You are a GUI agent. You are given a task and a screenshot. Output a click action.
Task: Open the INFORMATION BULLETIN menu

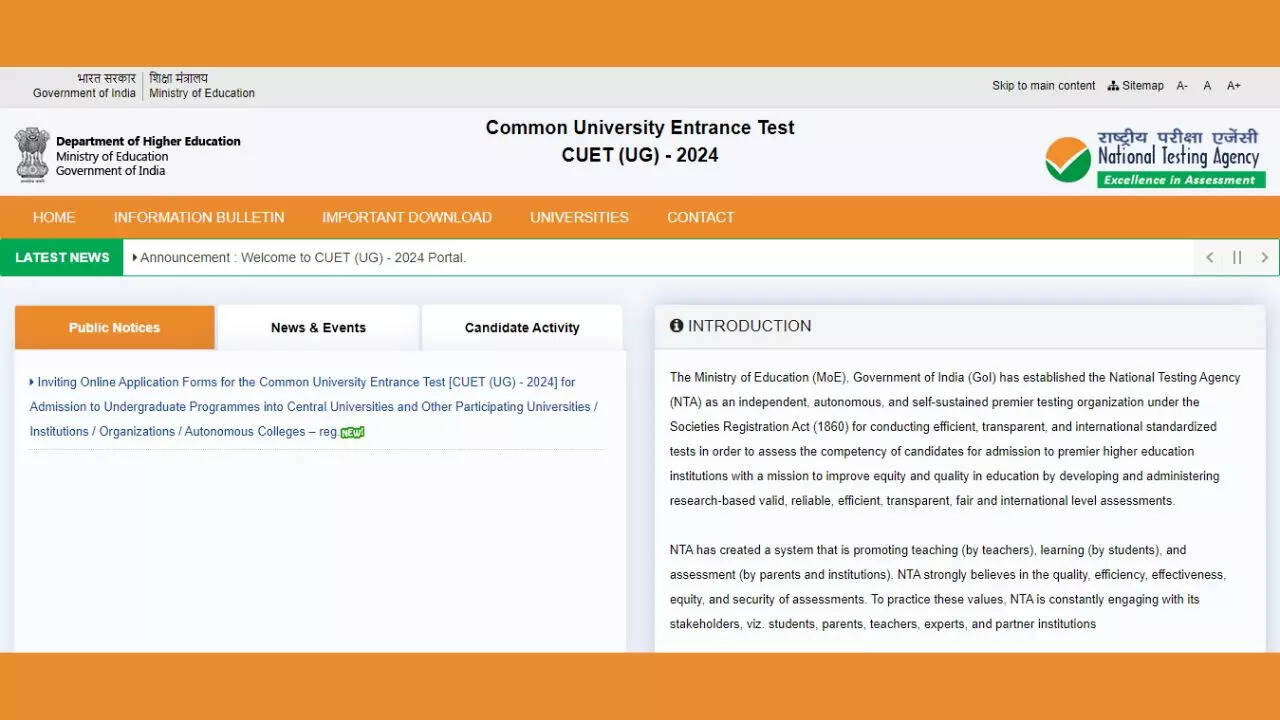pyautogui.click(x=199, y=217)
